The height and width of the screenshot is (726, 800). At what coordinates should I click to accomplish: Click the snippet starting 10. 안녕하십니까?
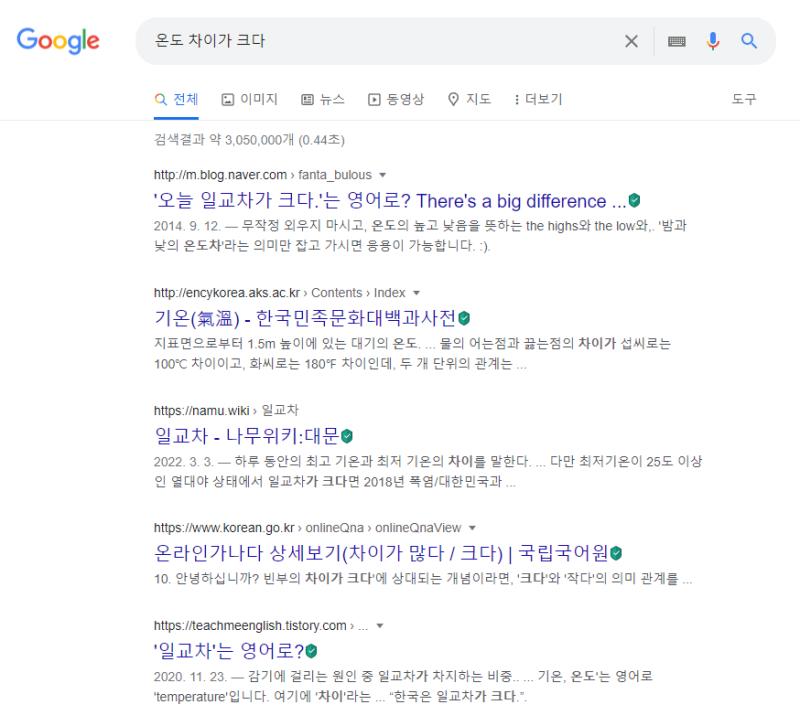tap(423, 579)
